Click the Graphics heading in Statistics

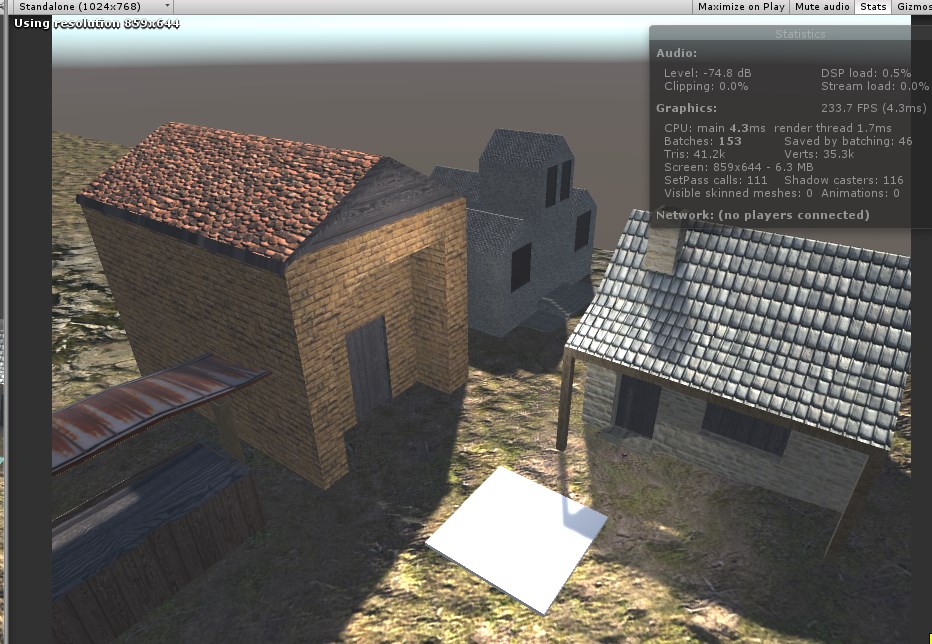pyautogui.click(x=686, y=108)
